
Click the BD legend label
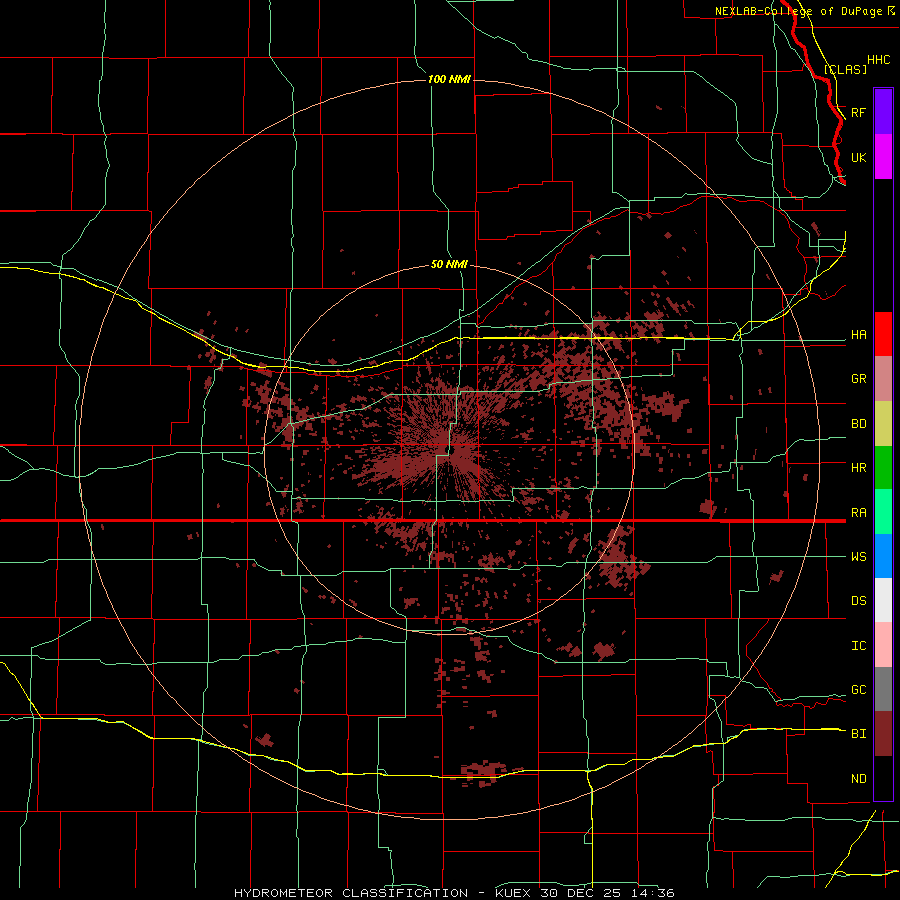point(858,424)
